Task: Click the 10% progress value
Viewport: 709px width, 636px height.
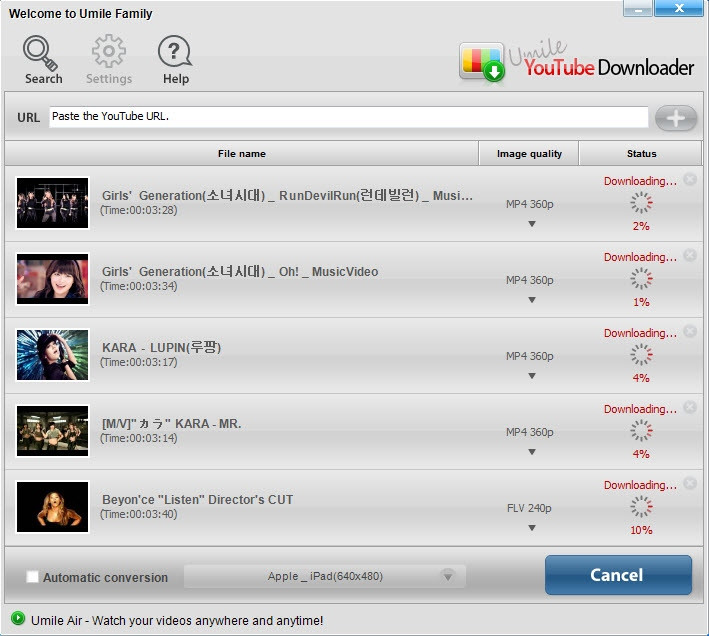Action: (641, 530)
